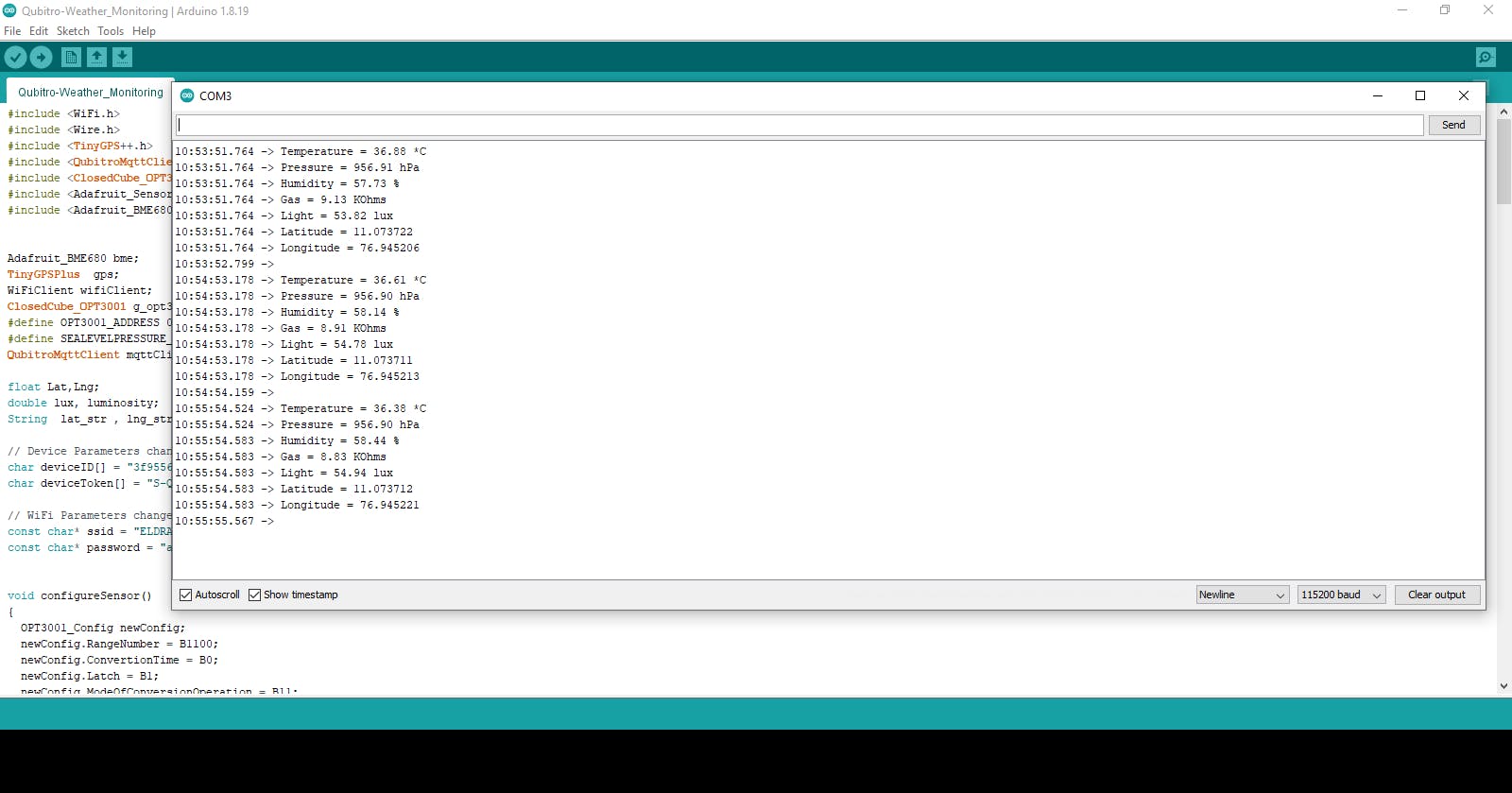Click line 'Temperature = 36.88 *C'

(353, 151)
